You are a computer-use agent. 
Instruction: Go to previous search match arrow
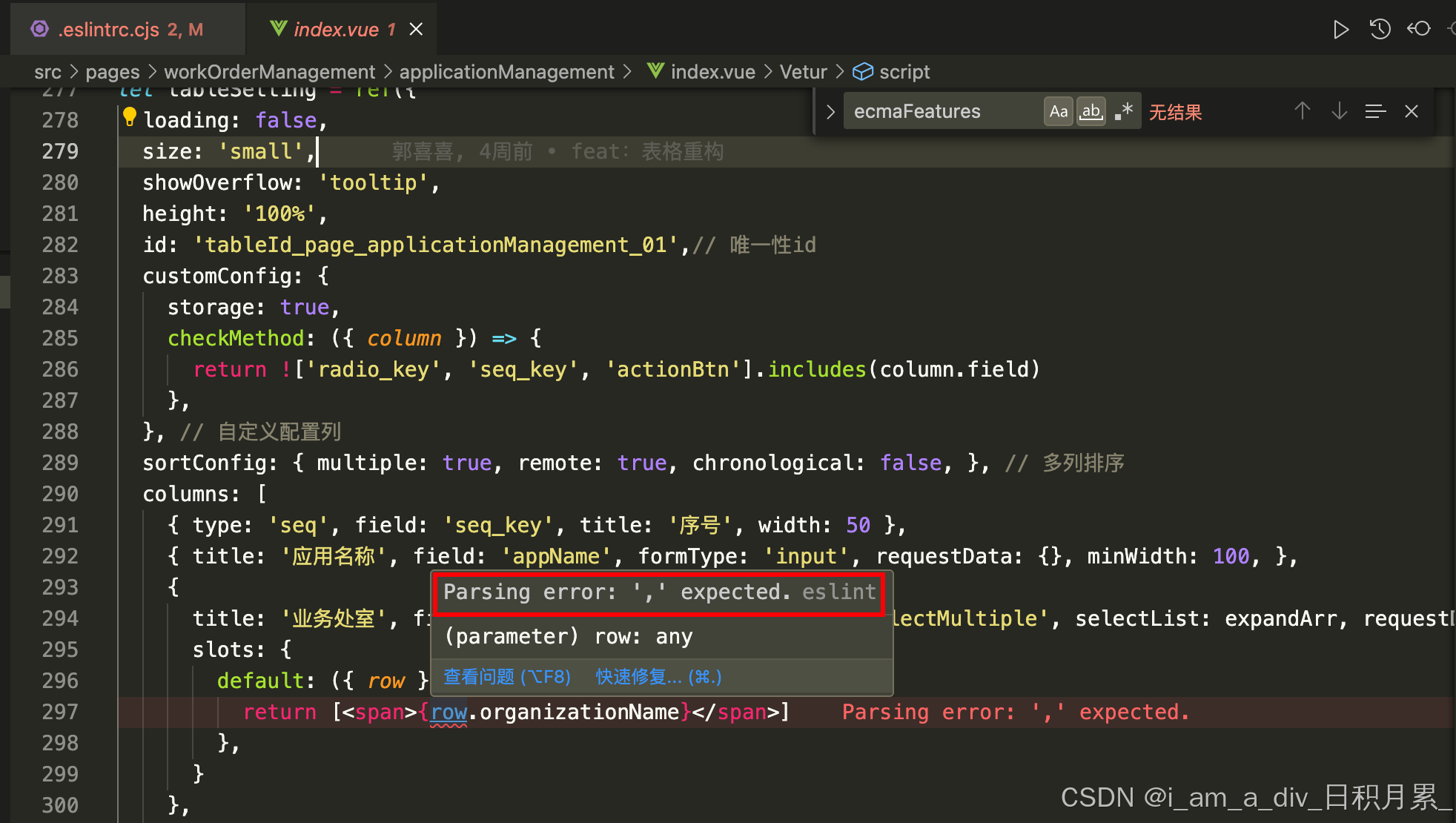click(1303, 111)
